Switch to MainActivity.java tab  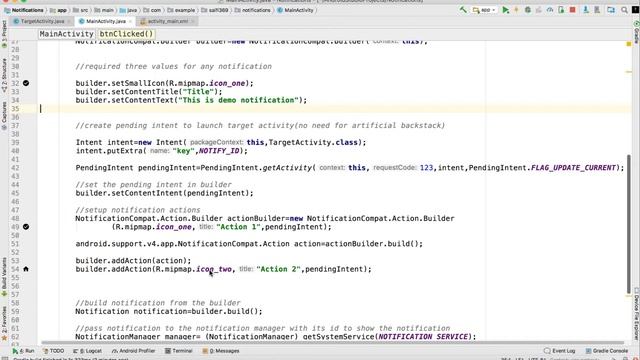(x=106, y=21)
